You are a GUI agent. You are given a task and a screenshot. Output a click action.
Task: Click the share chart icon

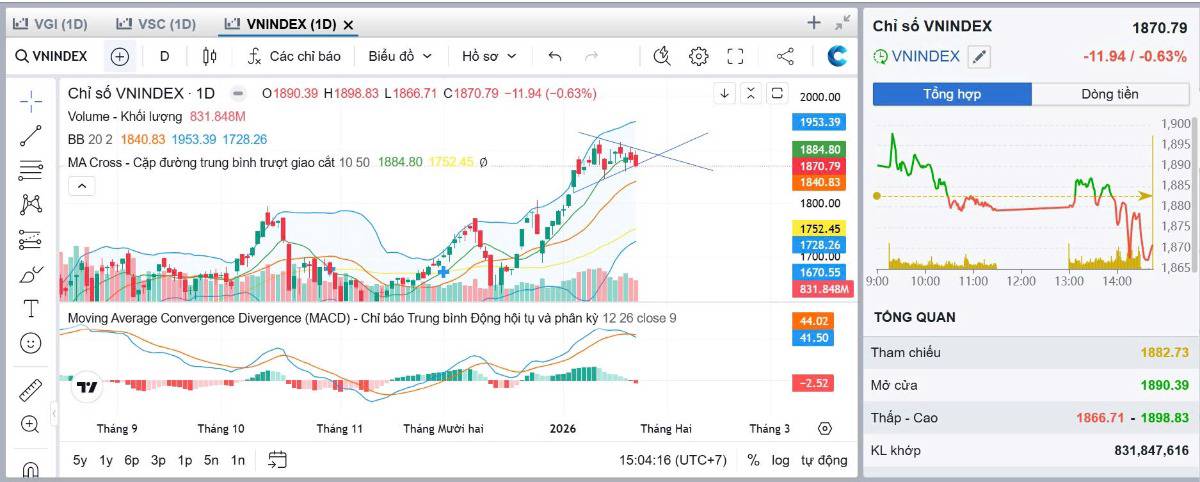[x=785, y=56]
